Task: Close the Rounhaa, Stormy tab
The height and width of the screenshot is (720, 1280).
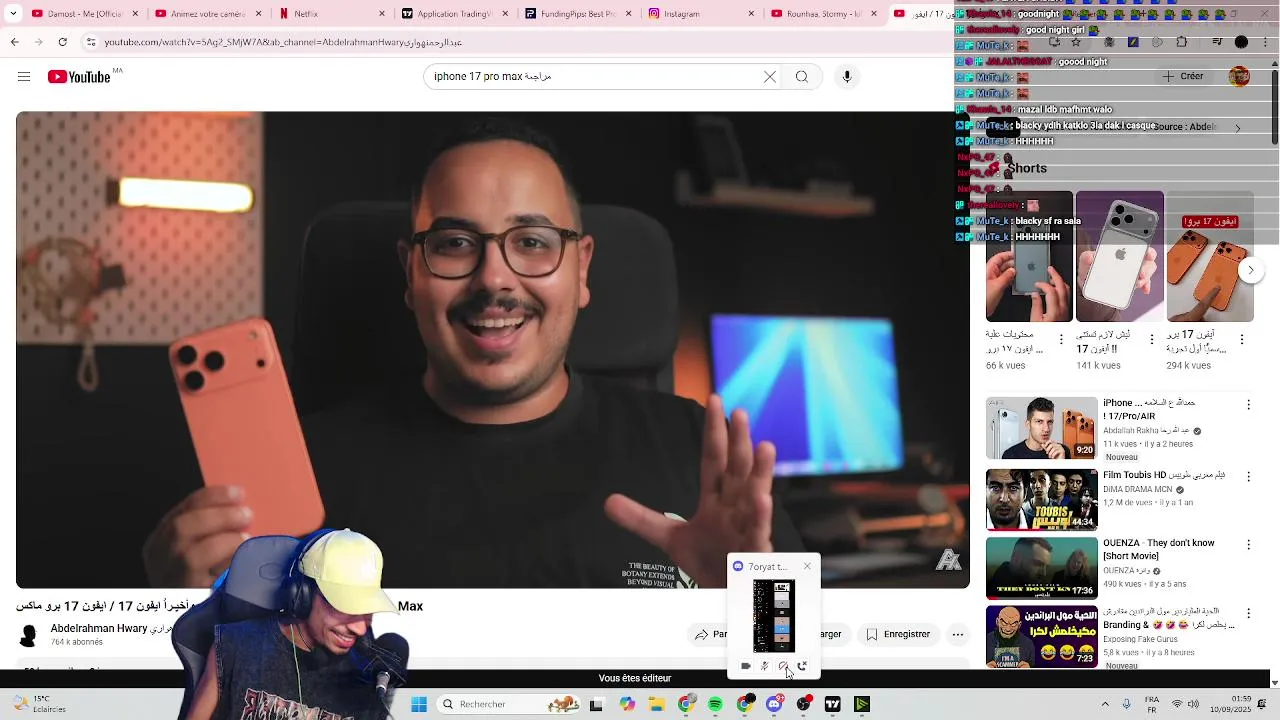Action: [874, 14]
